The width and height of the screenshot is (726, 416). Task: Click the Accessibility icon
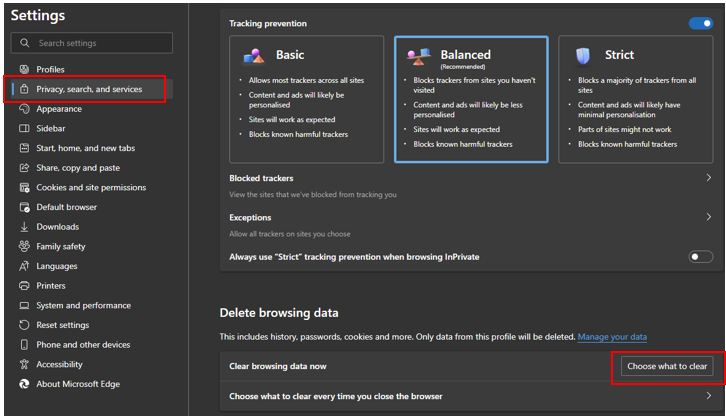[24, 365]
